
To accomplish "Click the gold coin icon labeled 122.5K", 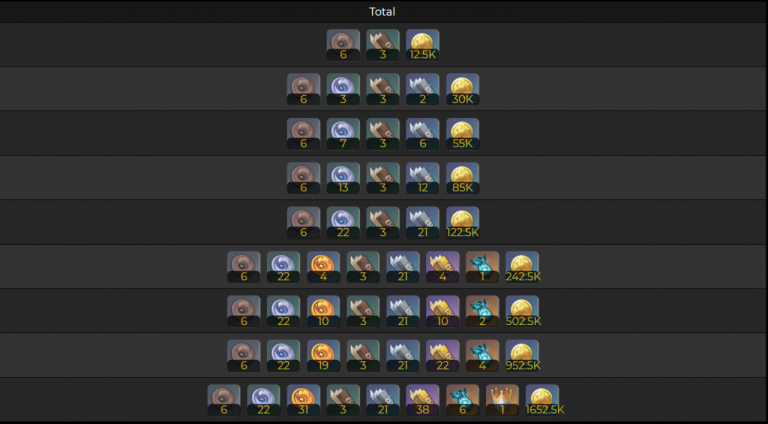I will 462,223.
